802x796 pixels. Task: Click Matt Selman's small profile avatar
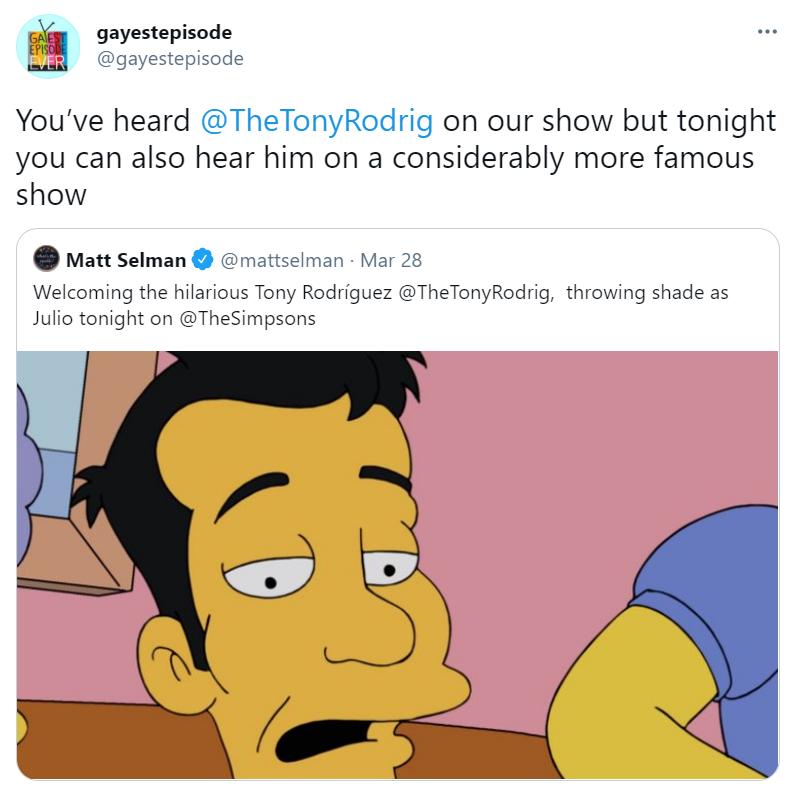click(46, 259)
